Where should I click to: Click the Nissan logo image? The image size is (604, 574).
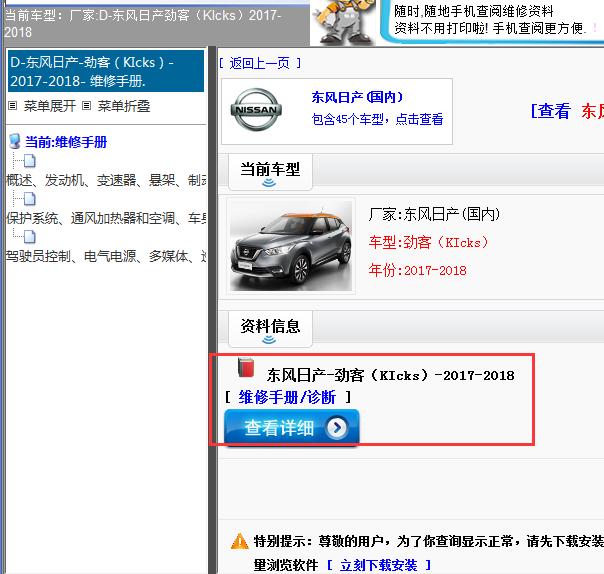pyautogui.click(x=256, y=110)
